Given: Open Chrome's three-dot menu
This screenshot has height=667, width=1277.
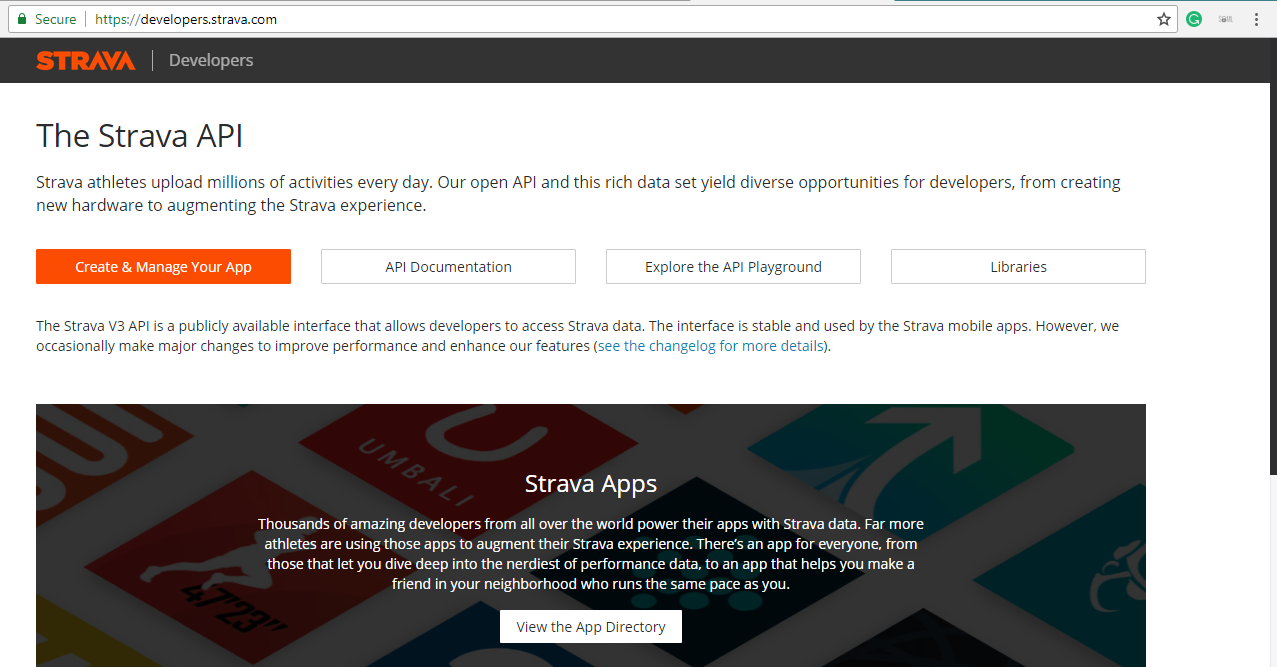Looking at the screenshot, I should 1256,19.
